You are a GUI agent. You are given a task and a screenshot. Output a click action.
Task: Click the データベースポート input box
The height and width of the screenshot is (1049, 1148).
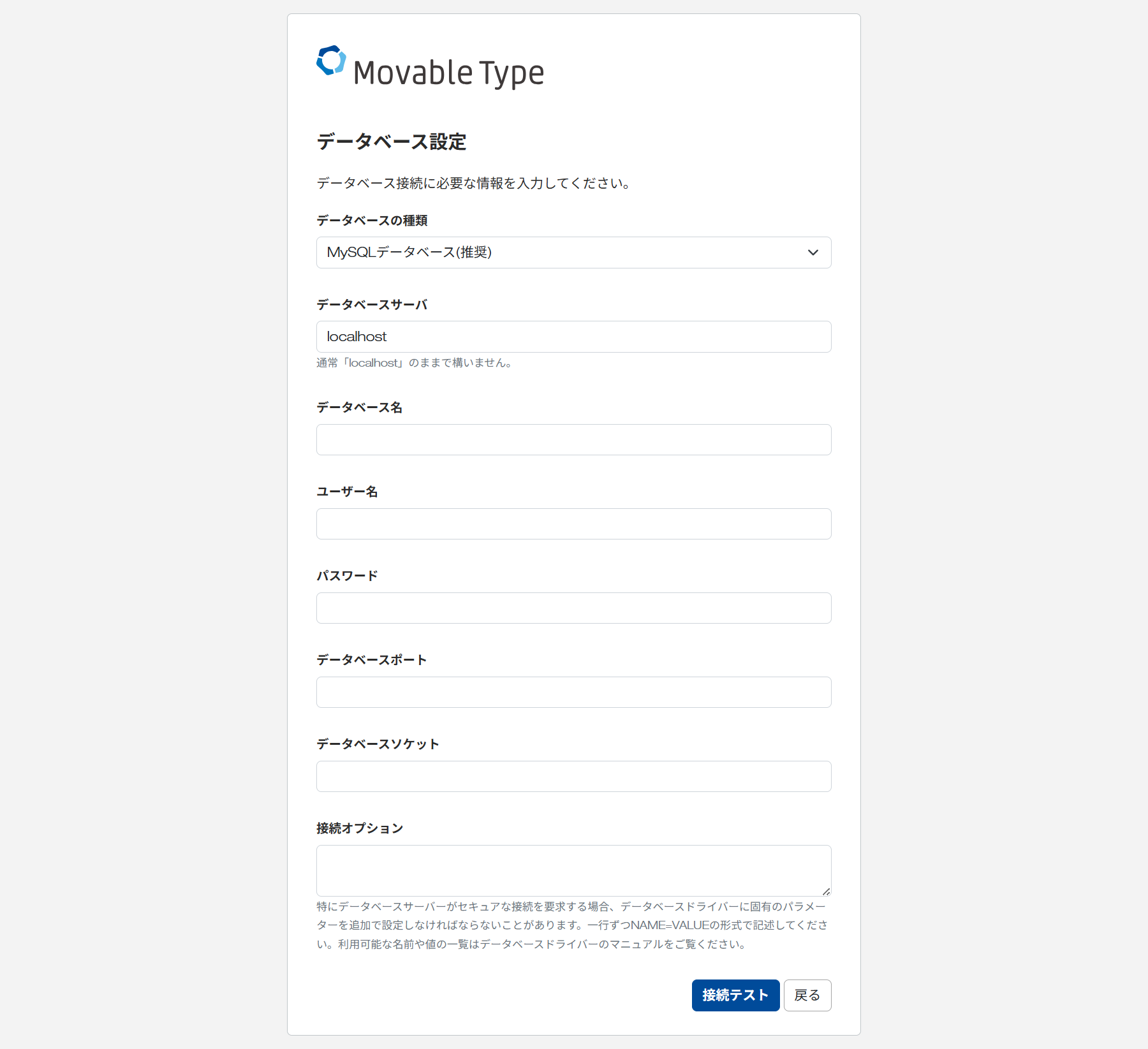click(573, 693)
